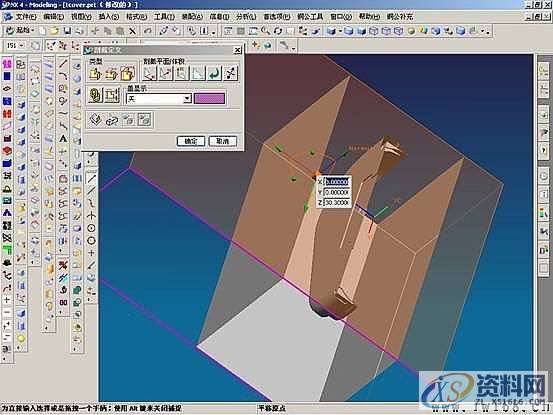Open the 文件 (File) menu
This screenshot has width=553, height=415.
click(26, 17)
